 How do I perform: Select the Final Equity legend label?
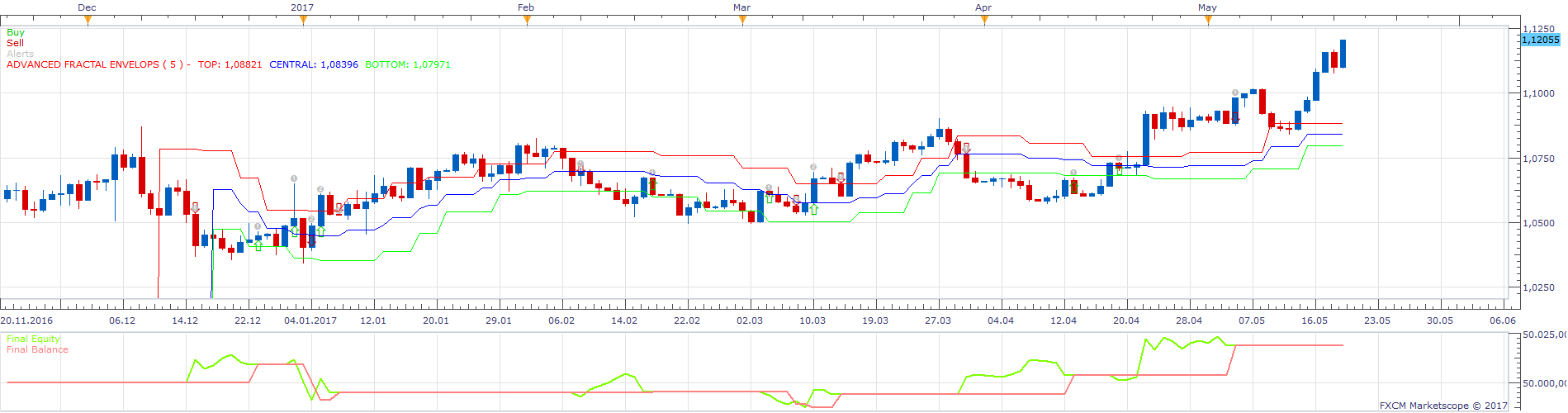click(33, 339)
